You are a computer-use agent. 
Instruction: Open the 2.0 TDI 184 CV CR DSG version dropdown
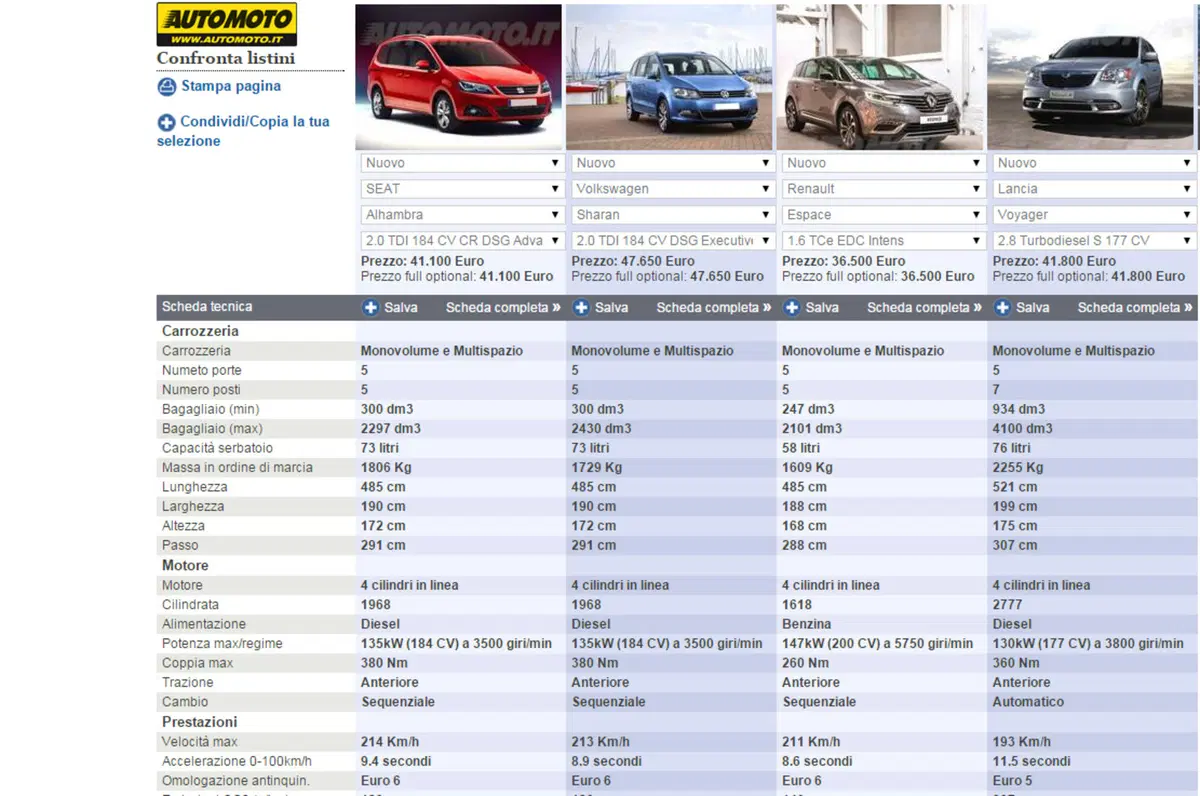point(463,241)
